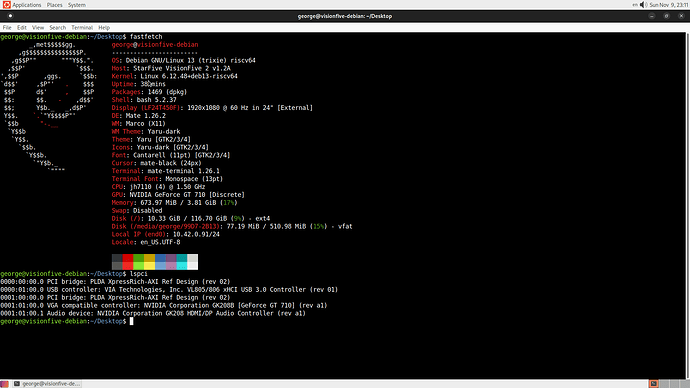
Task: Open the terminal File menu
Action: coord(7,27)
